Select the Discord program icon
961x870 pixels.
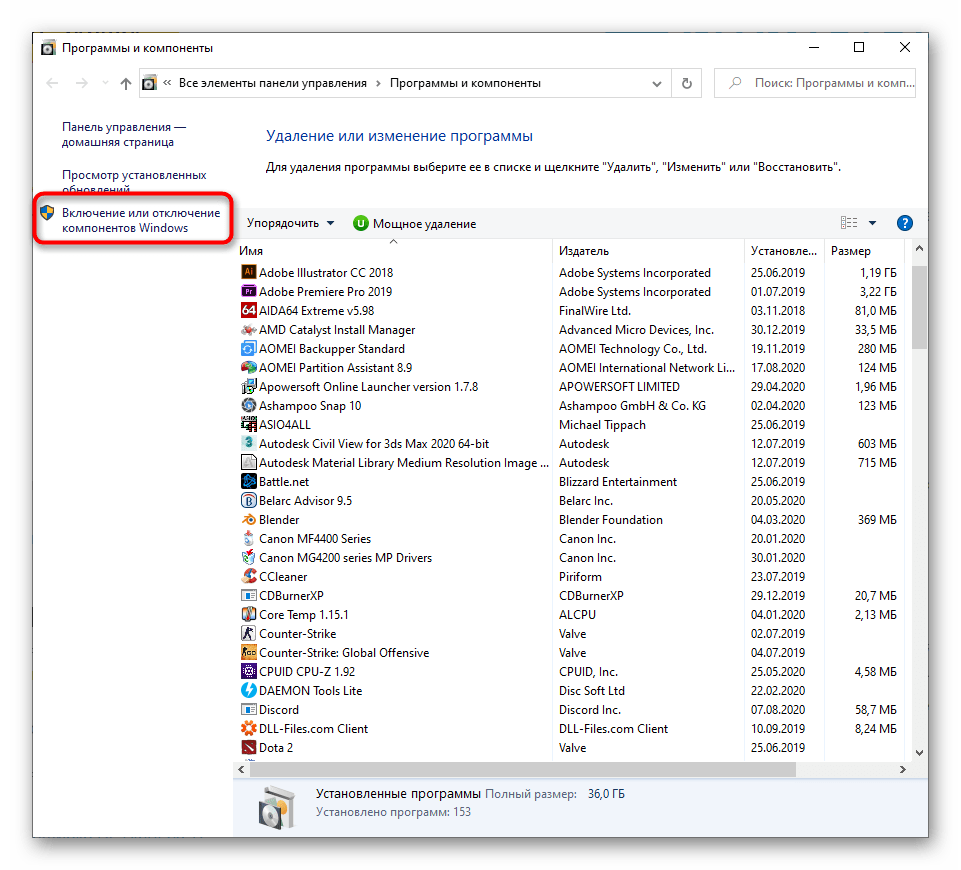tap(249, 710)
